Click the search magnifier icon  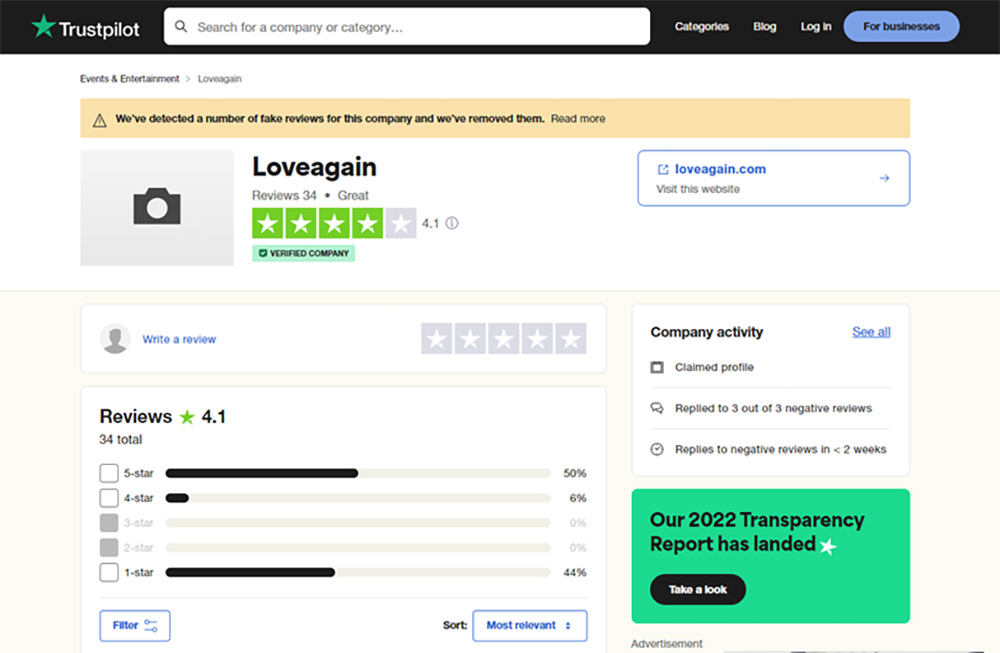181,27
